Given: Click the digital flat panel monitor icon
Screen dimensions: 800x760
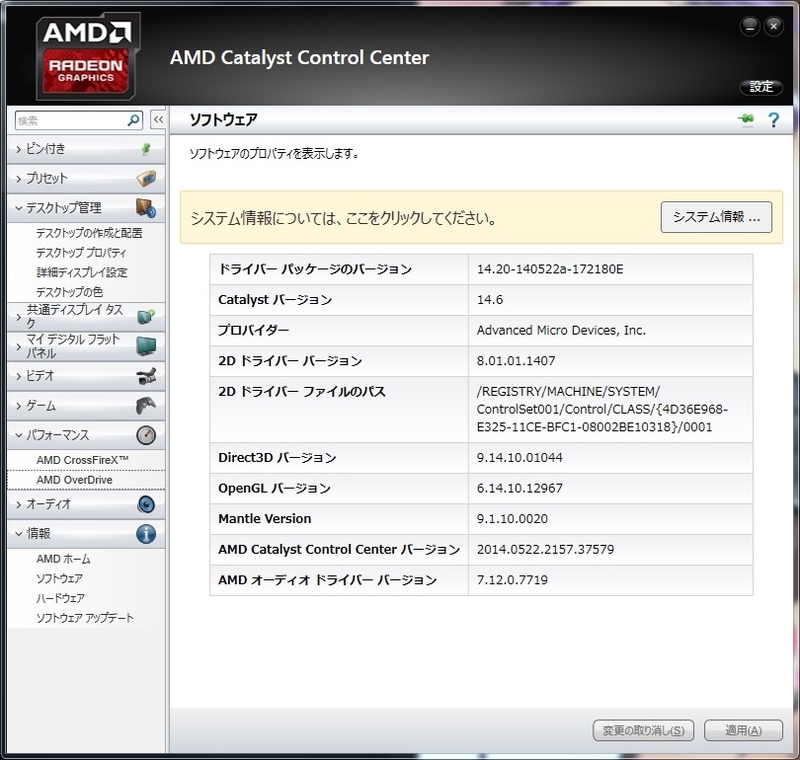Looking at the screenshot, I should pyautogui.click(x=146, y=346).
